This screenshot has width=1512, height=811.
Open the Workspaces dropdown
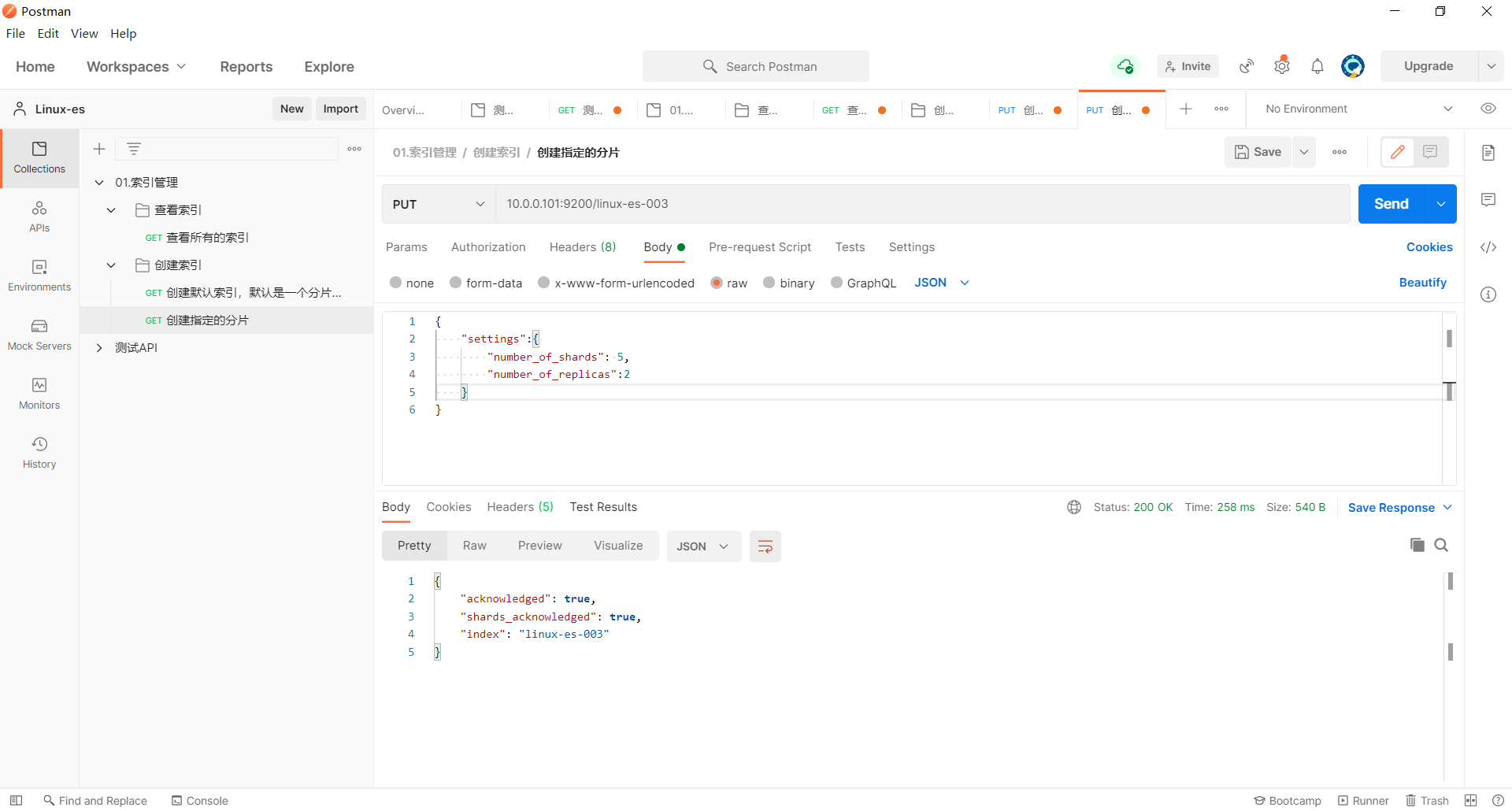click(136, 67)
